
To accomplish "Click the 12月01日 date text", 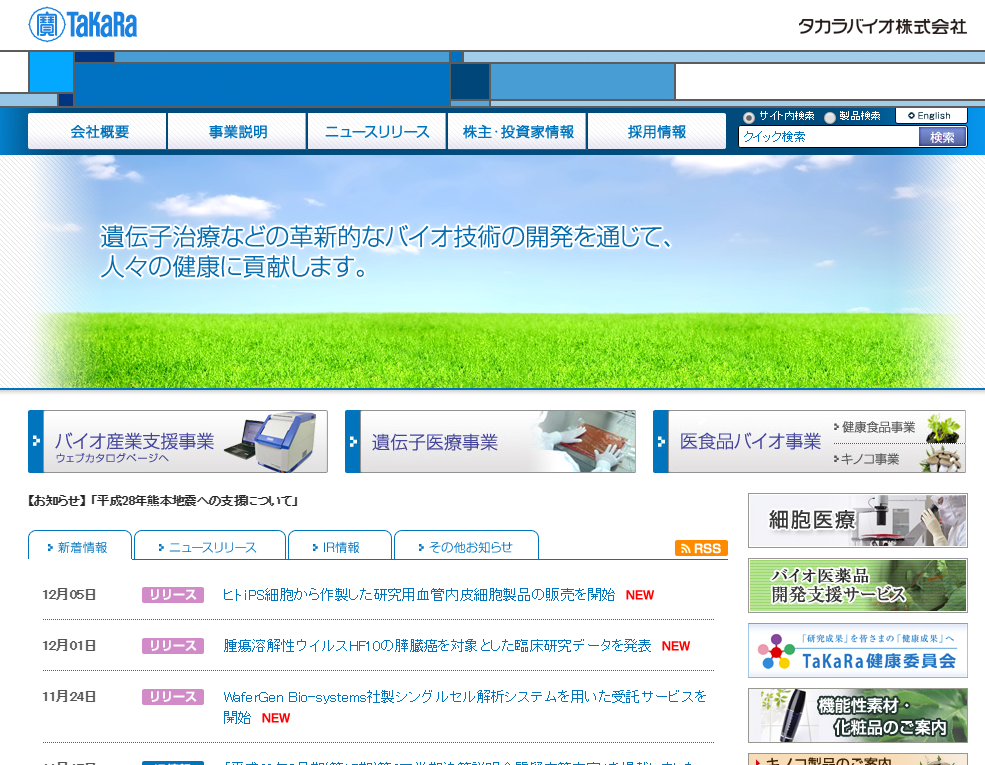I will point(69,646).
